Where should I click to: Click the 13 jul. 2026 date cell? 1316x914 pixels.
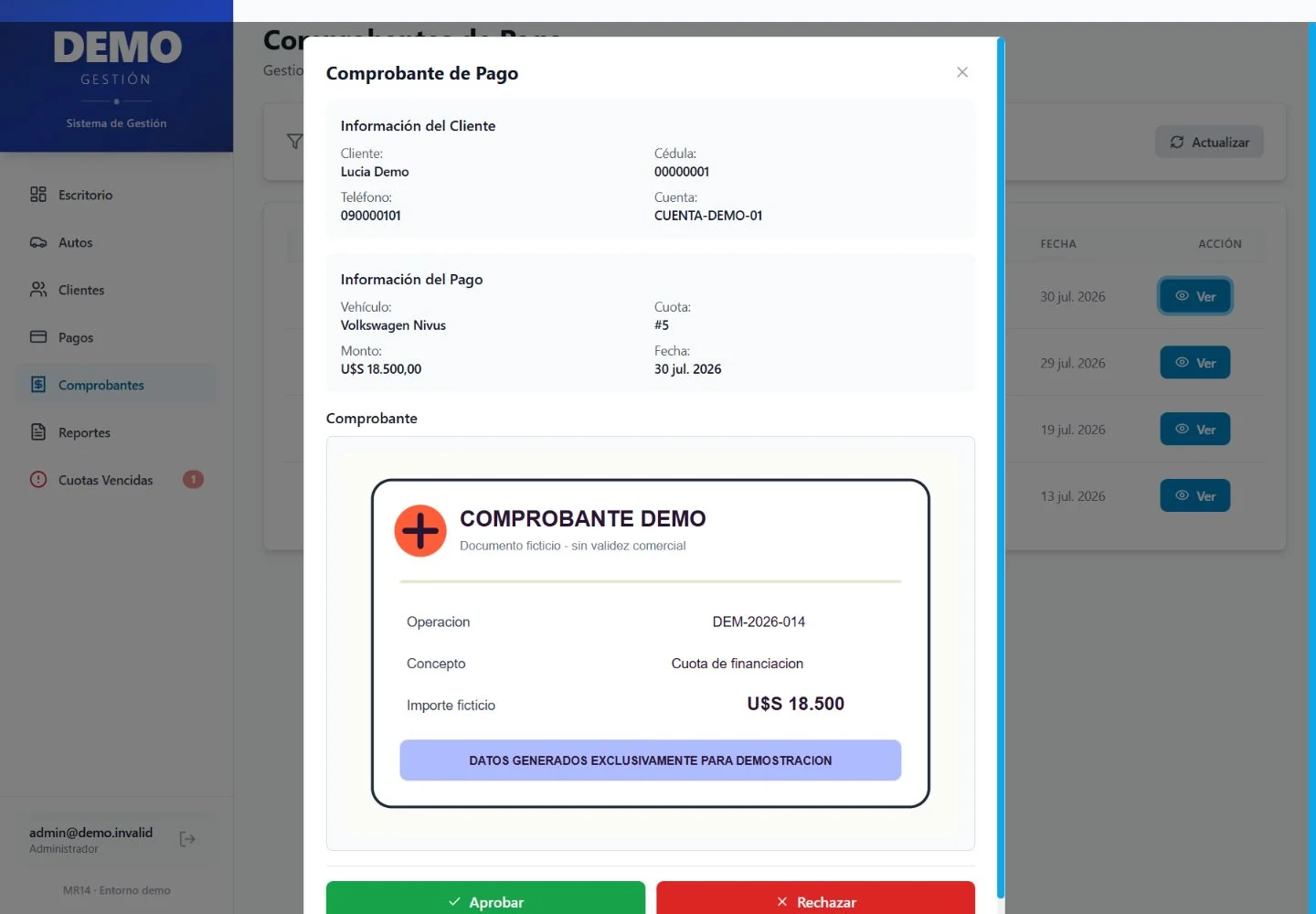pyautogui.click(x=1073, y=496)
